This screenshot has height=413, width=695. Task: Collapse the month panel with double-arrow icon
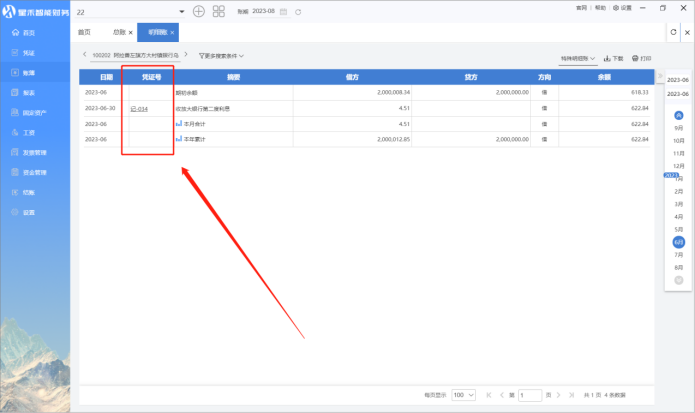pos(659,77)
